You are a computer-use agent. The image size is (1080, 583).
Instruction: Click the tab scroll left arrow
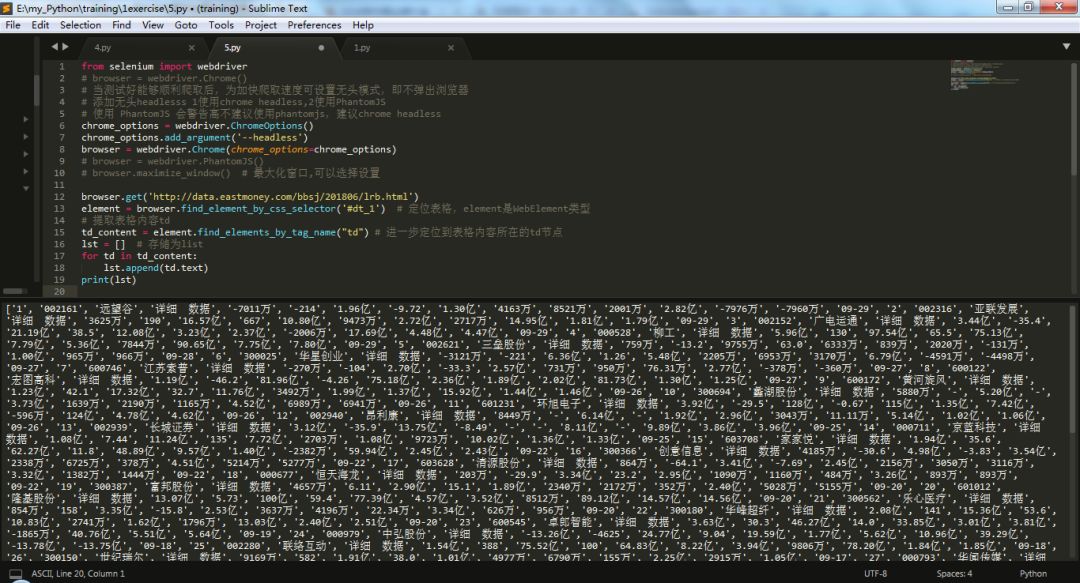coord(54,47)
